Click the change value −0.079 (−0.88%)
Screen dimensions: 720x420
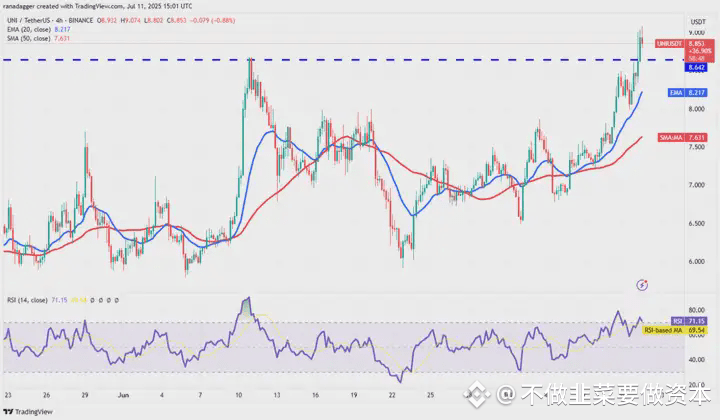[212, 21]
